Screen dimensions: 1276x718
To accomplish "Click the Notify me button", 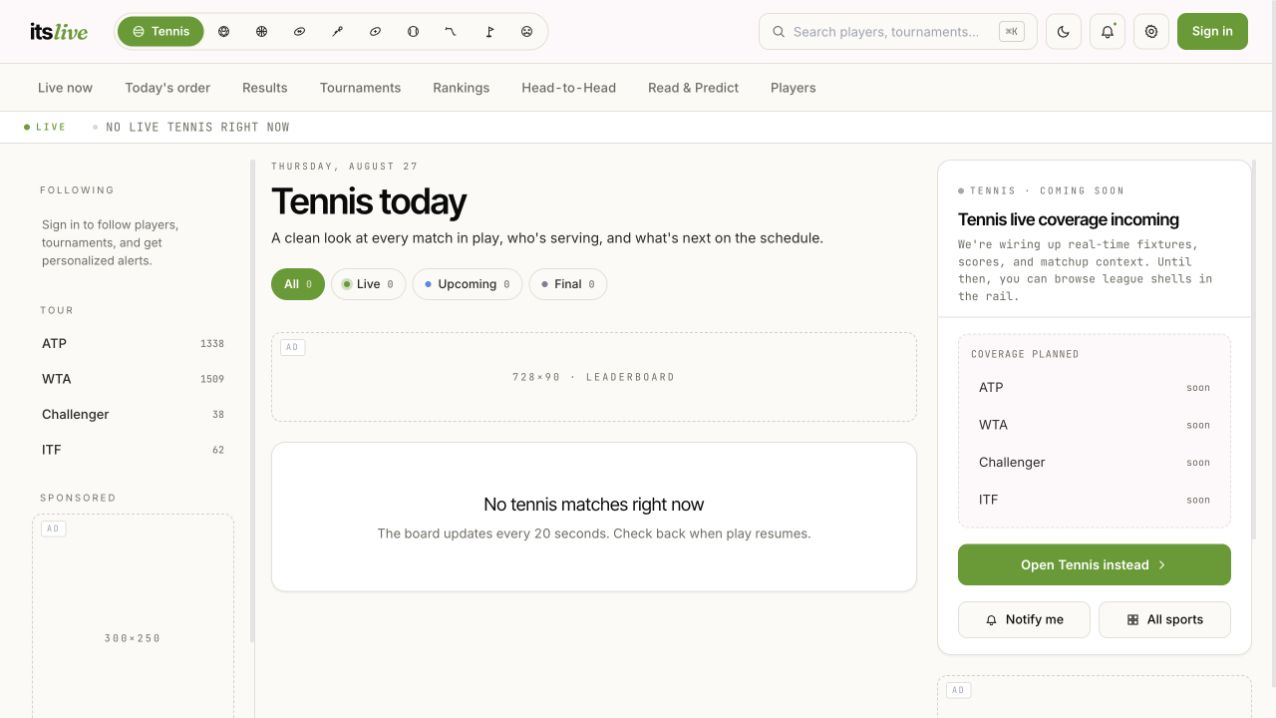I will 1024,619.
